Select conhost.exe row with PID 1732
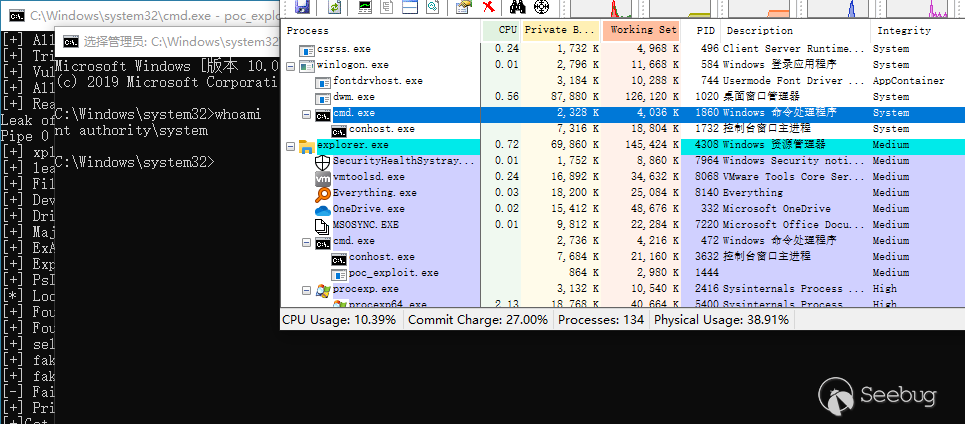 623,129
